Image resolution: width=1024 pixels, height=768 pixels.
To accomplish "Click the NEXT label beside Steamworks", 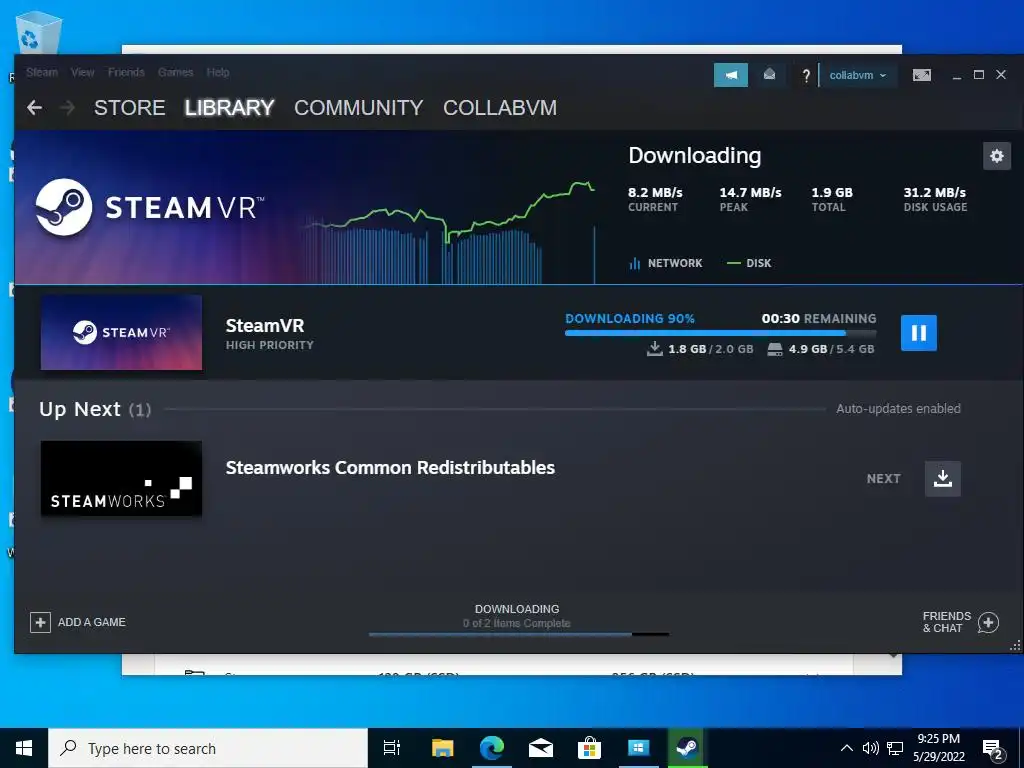I will click(884, 479).
